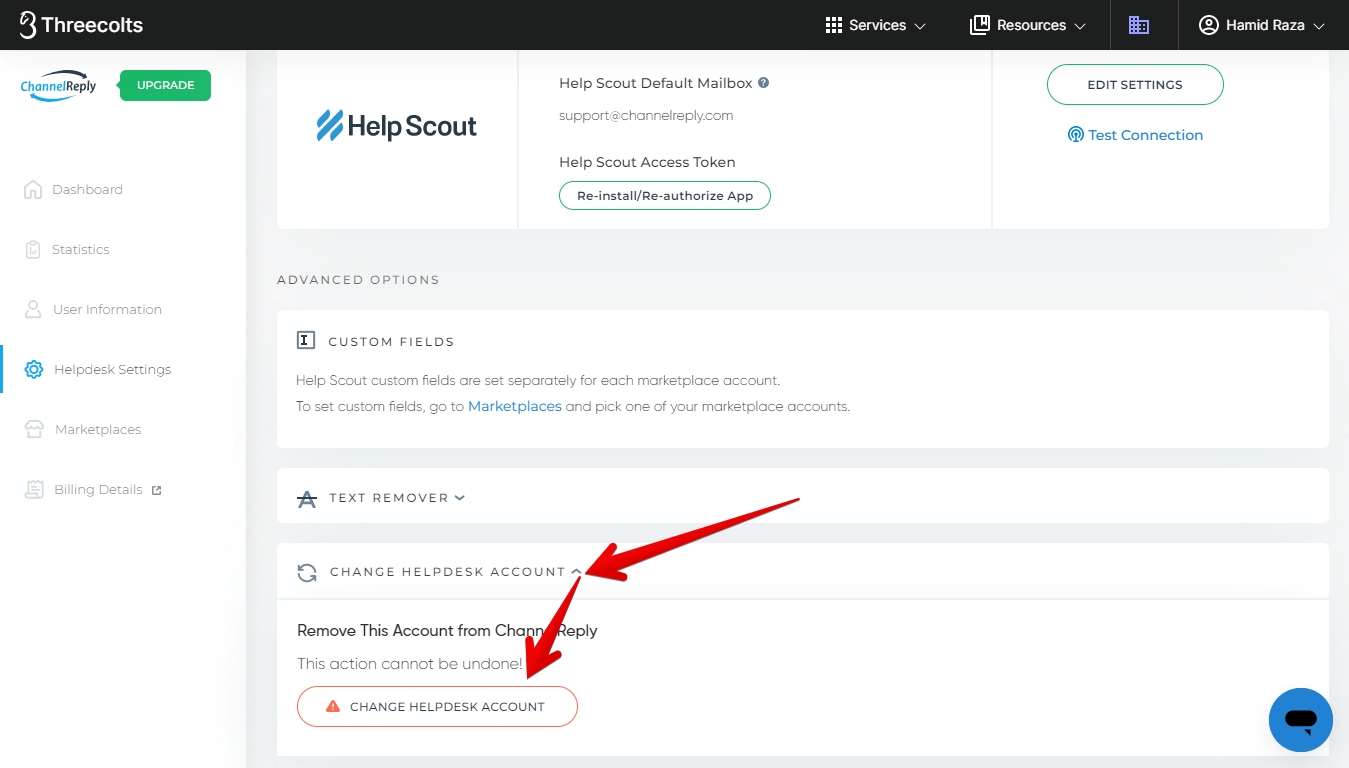This screenshot has width=1349, height=768.
Task: Open the blue chat support widget
Action: [x=1300, y=720]
